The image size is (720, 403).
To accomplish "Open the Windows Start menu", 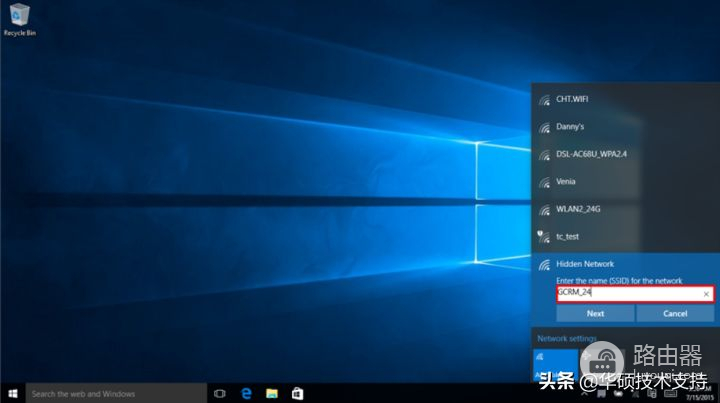I will (12, 393).
